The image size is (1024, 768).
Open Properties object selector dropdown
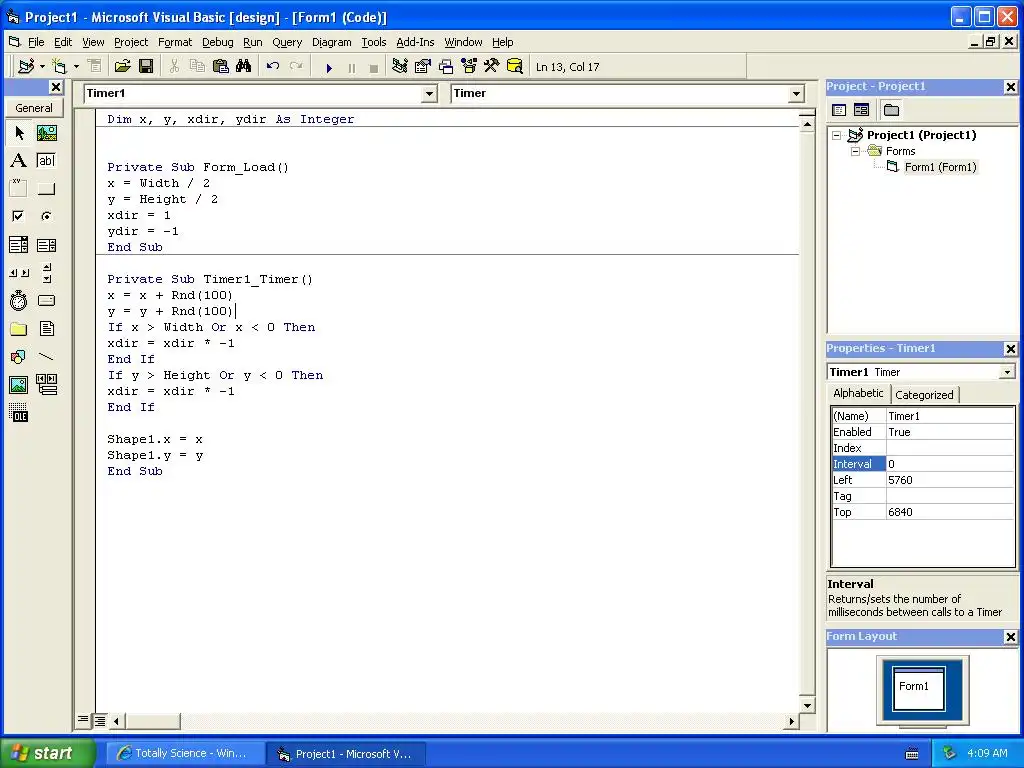pos(1008,372)
